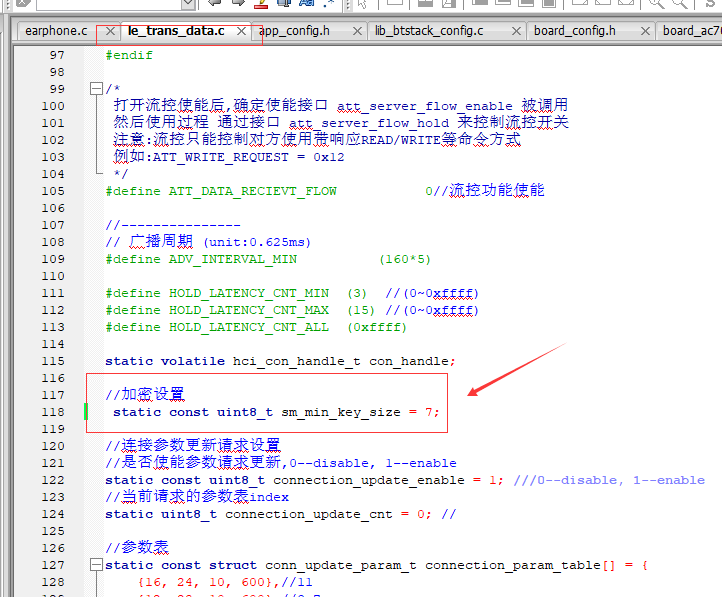Click the con_handle variable on line 115
The width and height of the screenshot is (722, 597).
409,361
